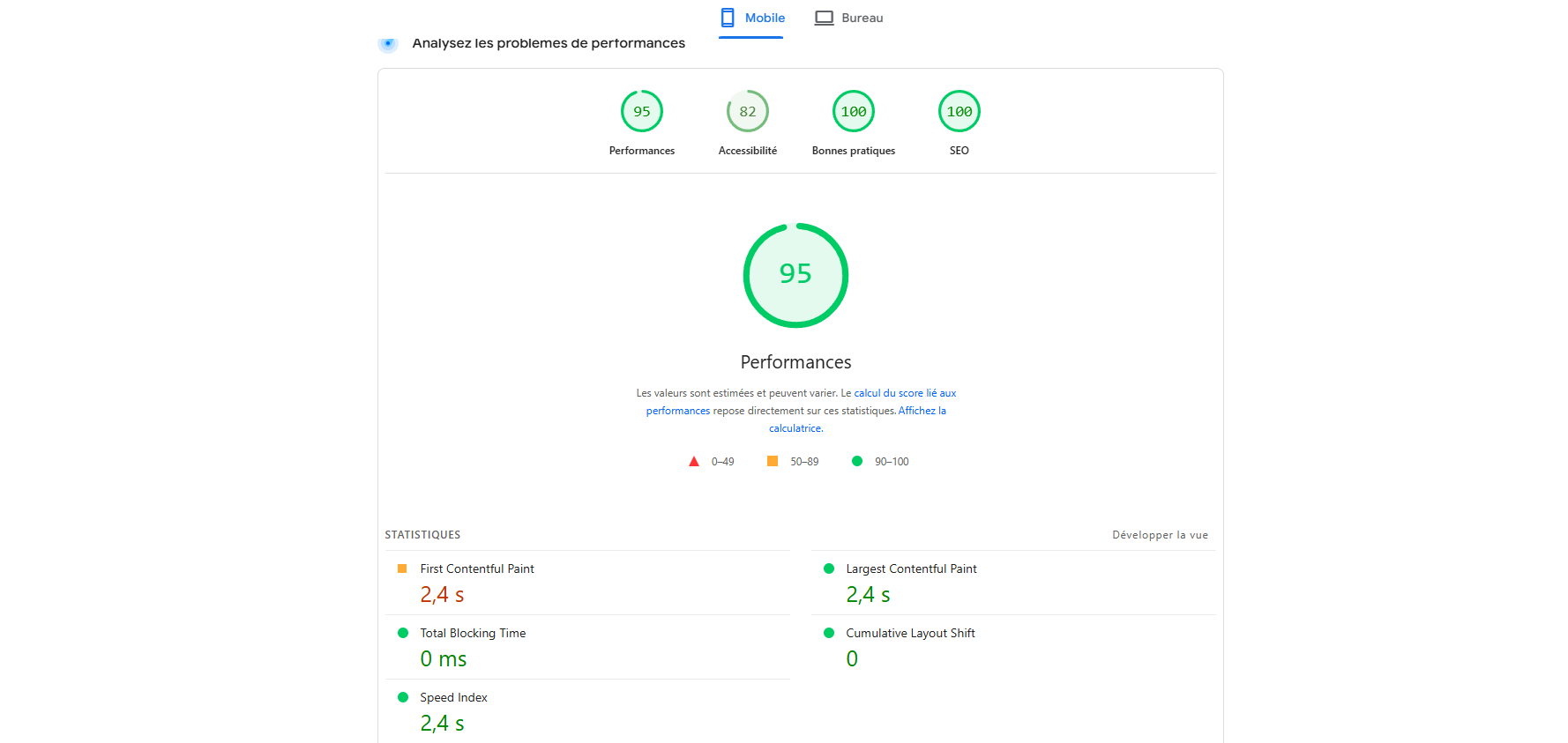Click the red triangle 0–49 legend

pos(694,462)
